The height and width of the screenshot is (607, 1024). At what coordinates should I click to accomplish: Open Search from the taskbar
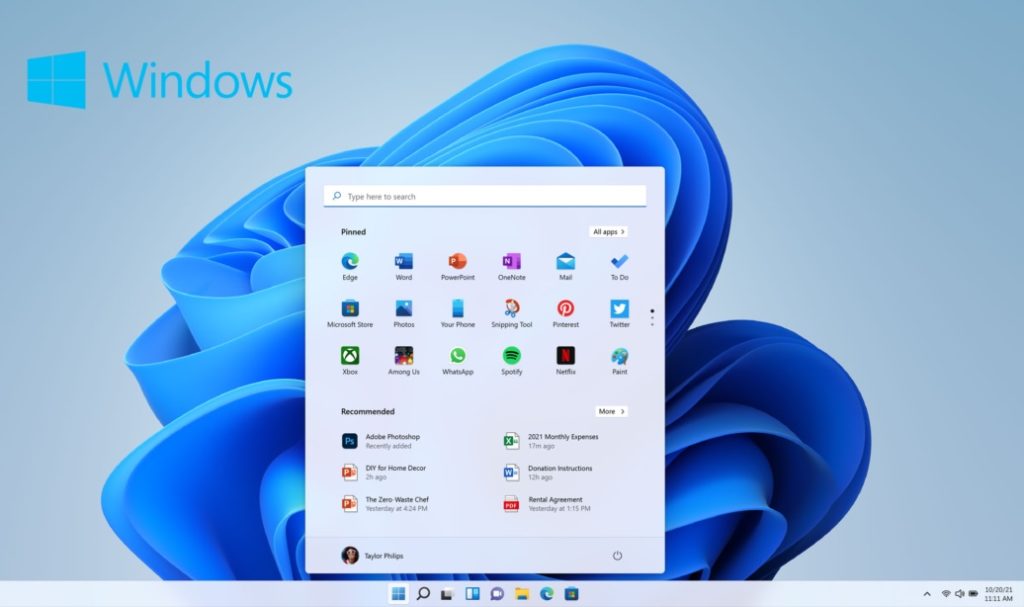(x=423, y=593)
